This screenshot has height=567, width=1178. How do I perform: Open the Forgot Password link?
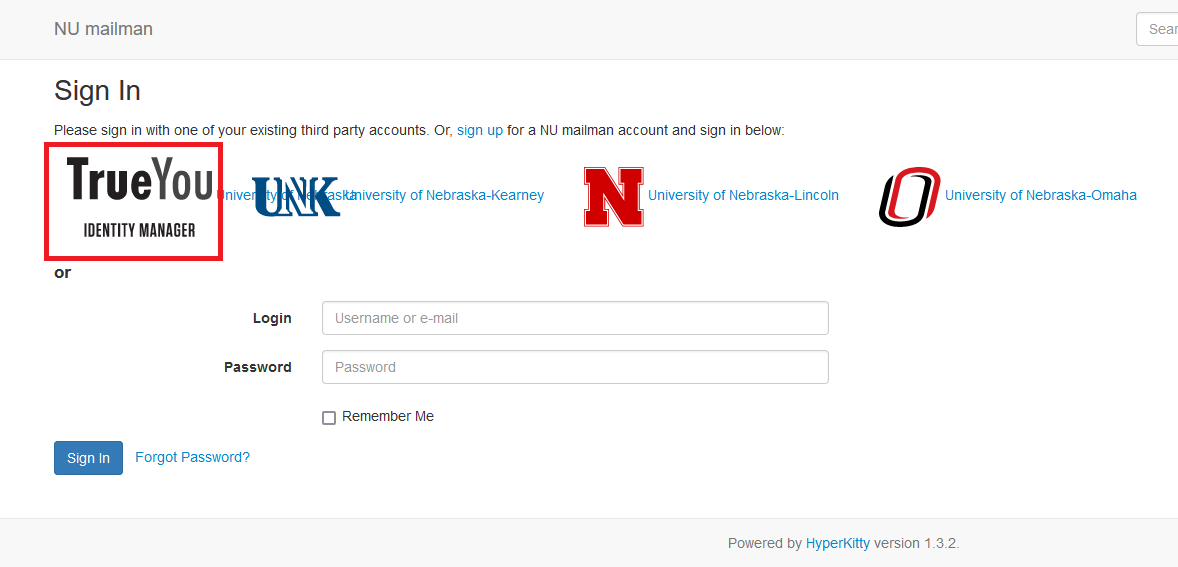click(x=192, y=457)
